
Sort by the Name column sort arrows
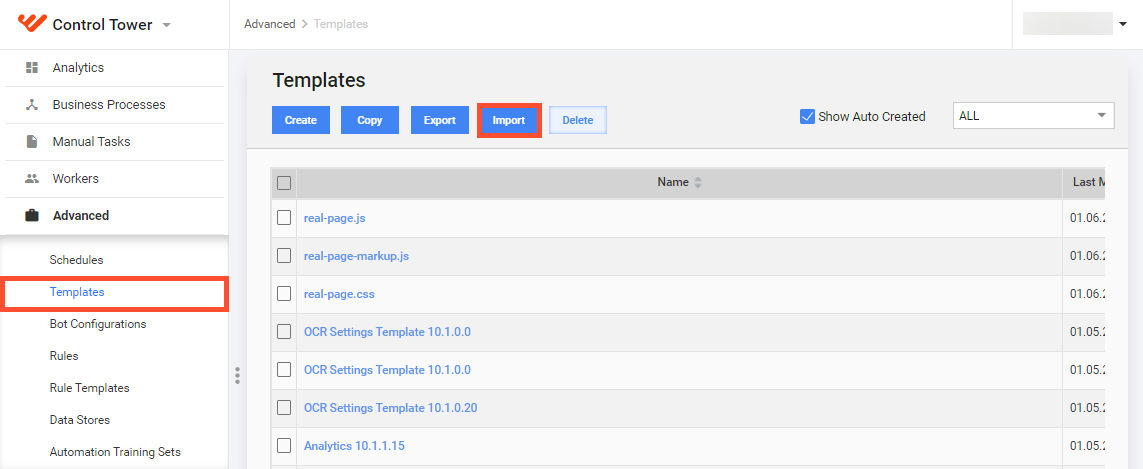[698, 182]
